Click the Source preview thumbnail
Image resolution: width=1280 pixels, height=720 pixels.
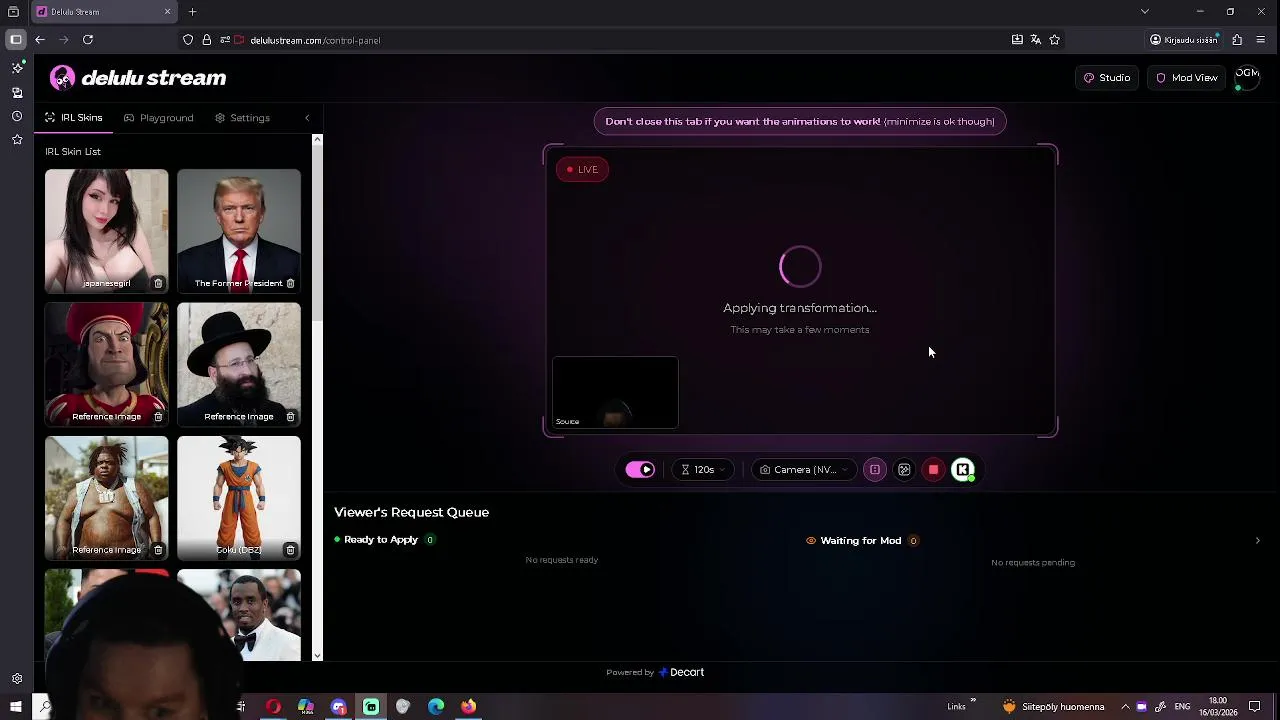[x=615, y=392]
